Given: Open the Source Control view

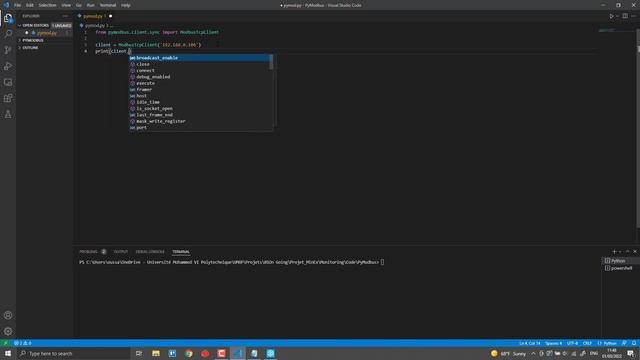Looking at the screenshot, I should pyautogui.click(x=8, y=50).
